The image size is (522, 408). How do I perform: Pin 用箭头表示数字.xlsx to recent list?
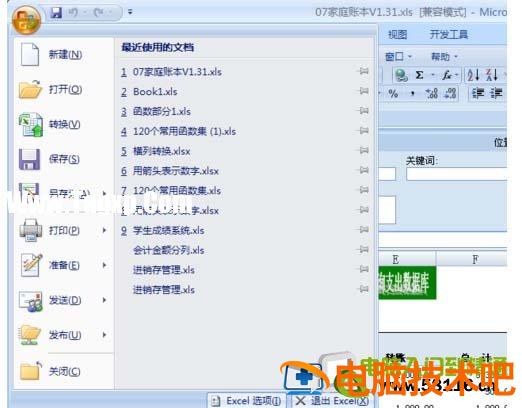coord(363,170)
